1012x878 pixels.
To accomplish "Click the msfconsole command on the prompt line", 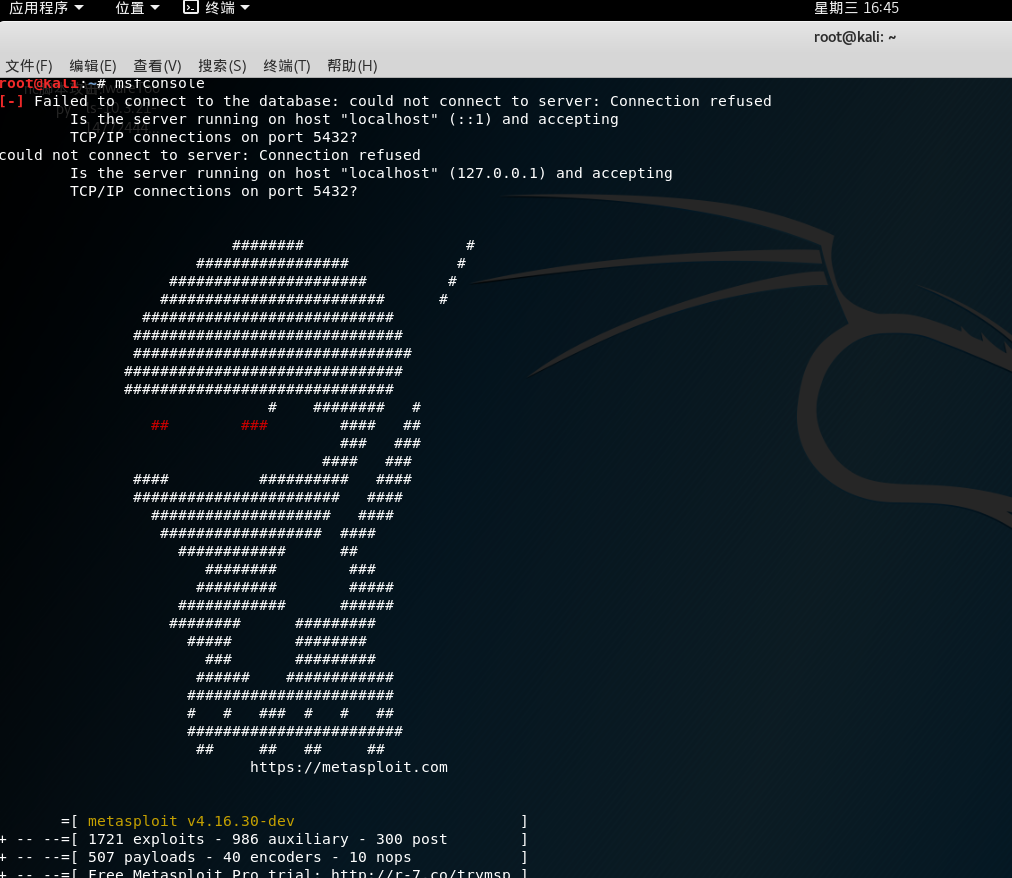I will point(163,83).
